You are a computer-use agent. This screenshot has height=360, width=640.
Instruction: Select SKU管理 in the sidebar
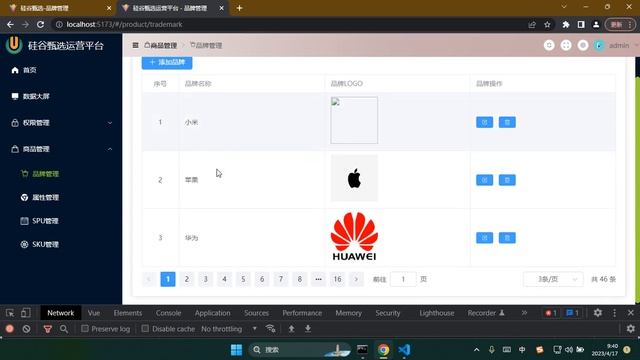point(61,244)
